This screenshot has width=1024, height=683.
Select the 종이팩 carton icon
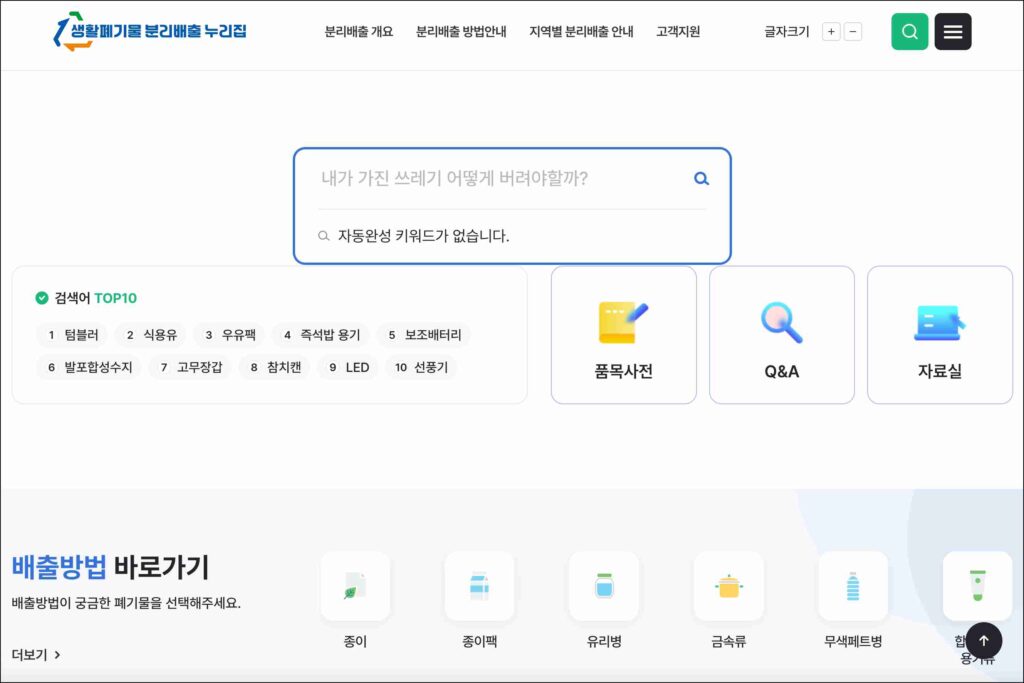pyautogui.click(x=479, y=586)
